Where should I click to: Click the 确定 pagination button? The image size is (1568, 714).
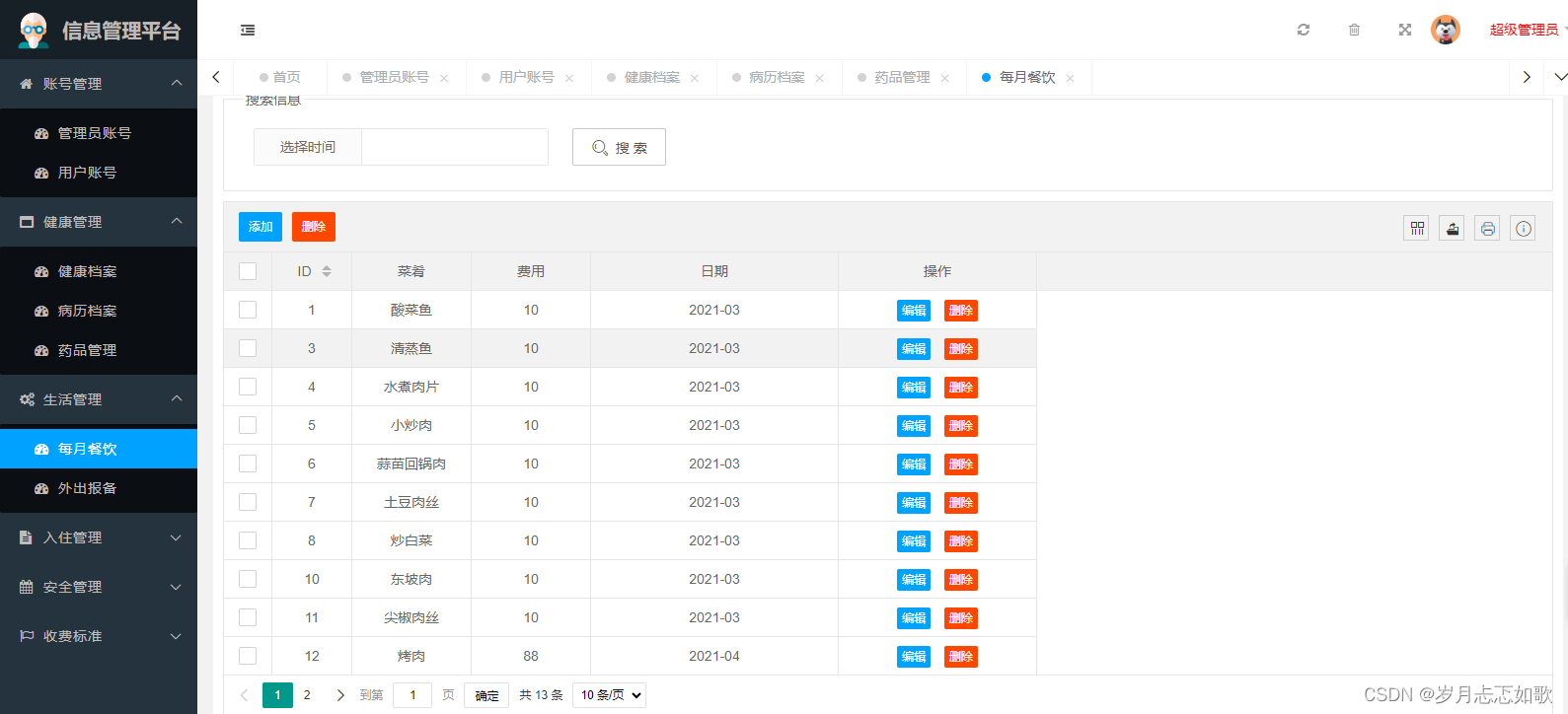pyautogui.click(x=486, y=695)
